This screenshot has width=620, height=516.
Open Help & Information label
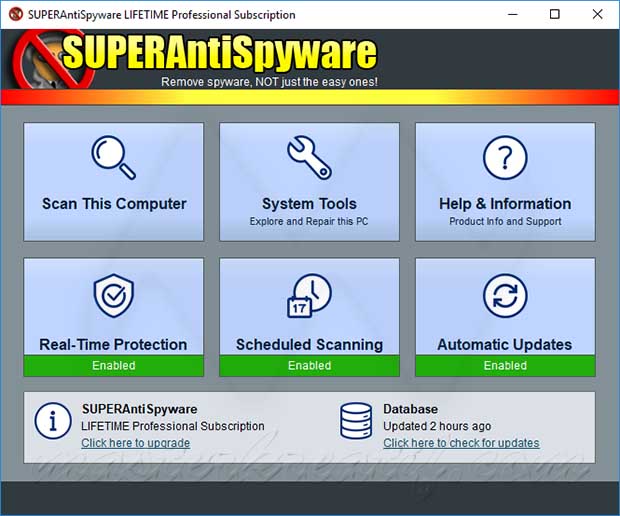tap(505, 204)
